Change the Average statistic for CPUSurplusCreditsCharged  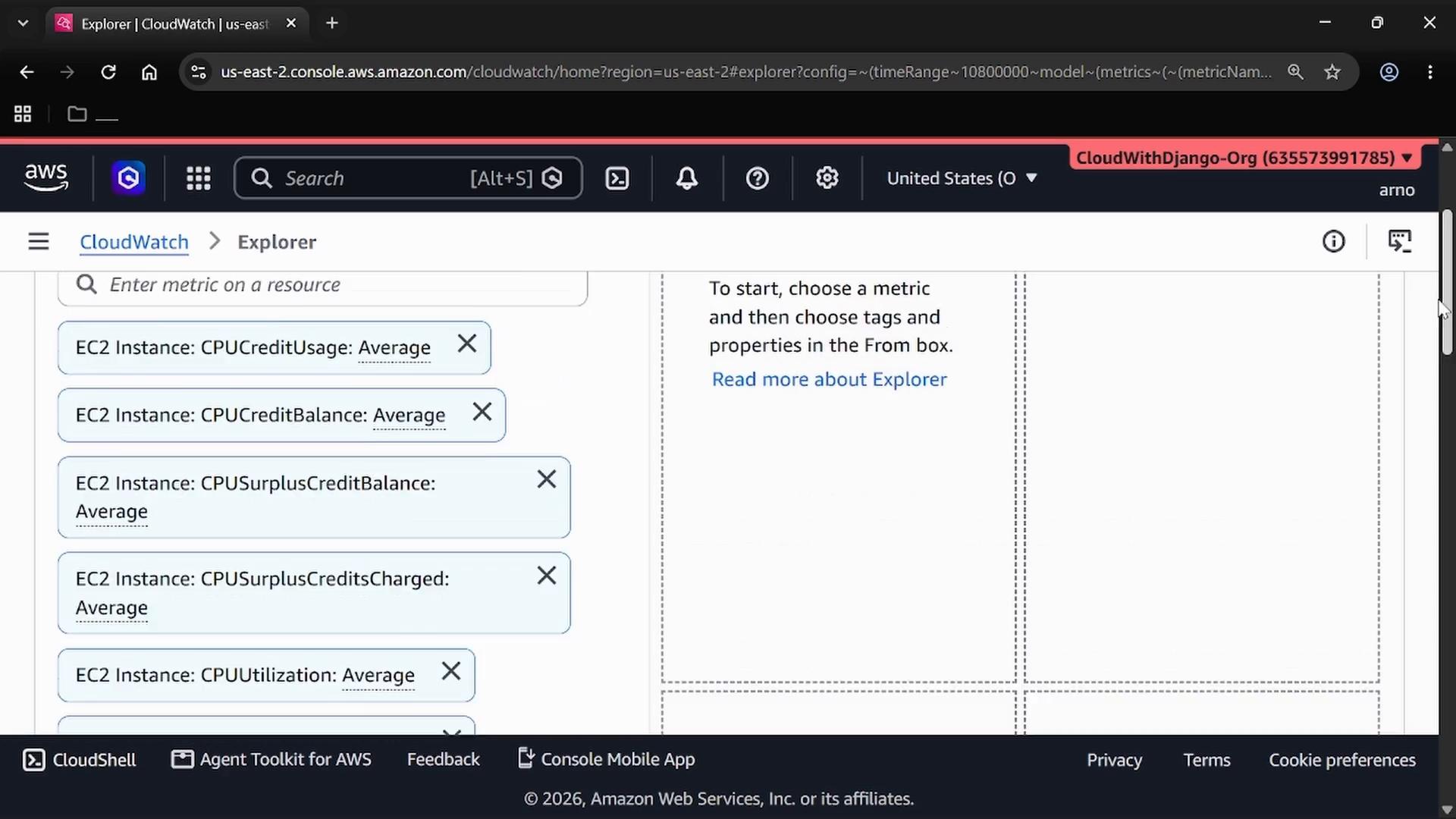point(111,608)
